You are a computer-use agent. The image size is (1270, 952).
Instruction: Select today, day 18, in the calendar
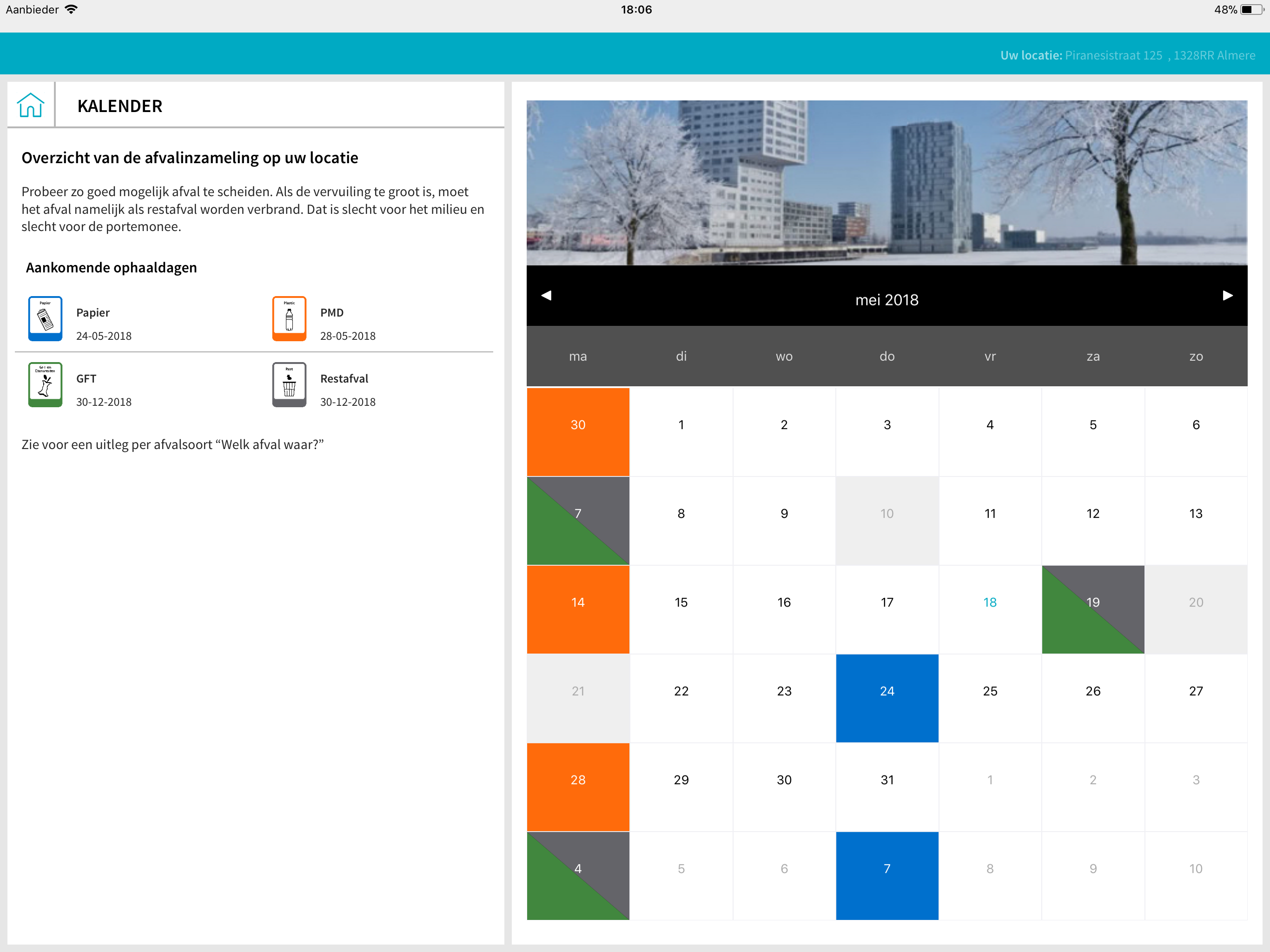click(x=989, y=602)
